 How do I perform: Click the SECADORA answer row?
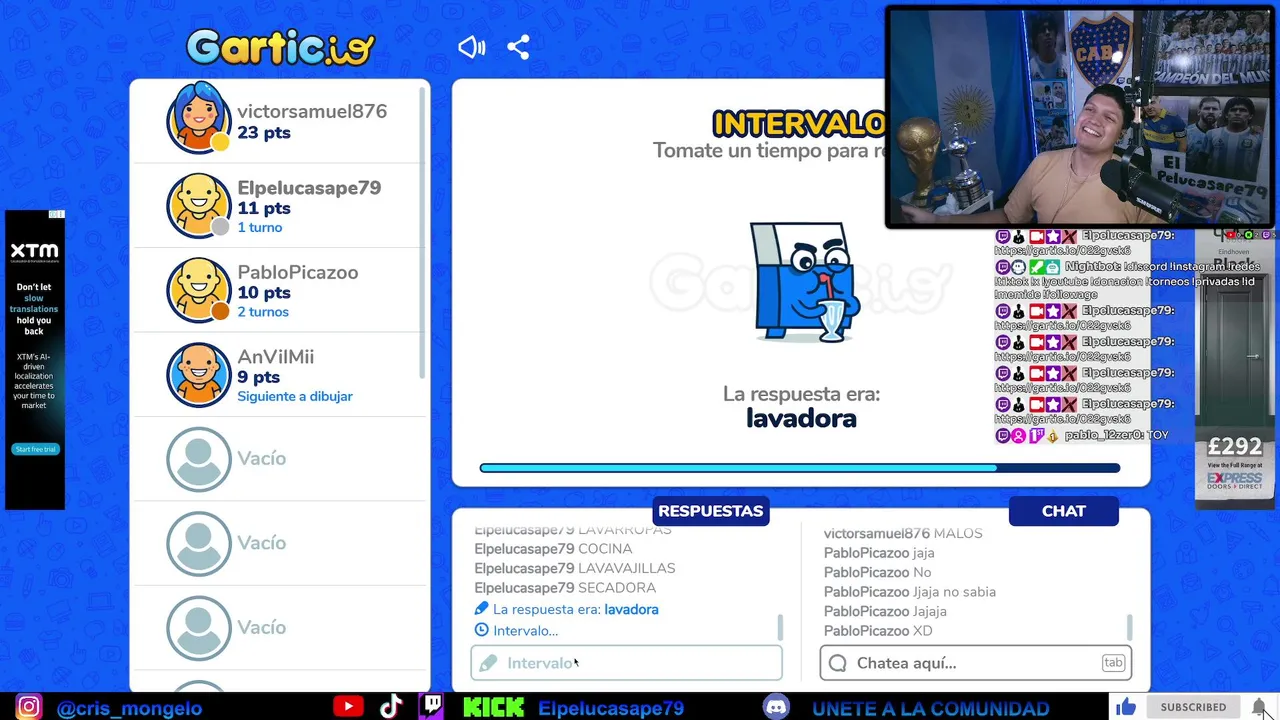(x=565, y=588)
